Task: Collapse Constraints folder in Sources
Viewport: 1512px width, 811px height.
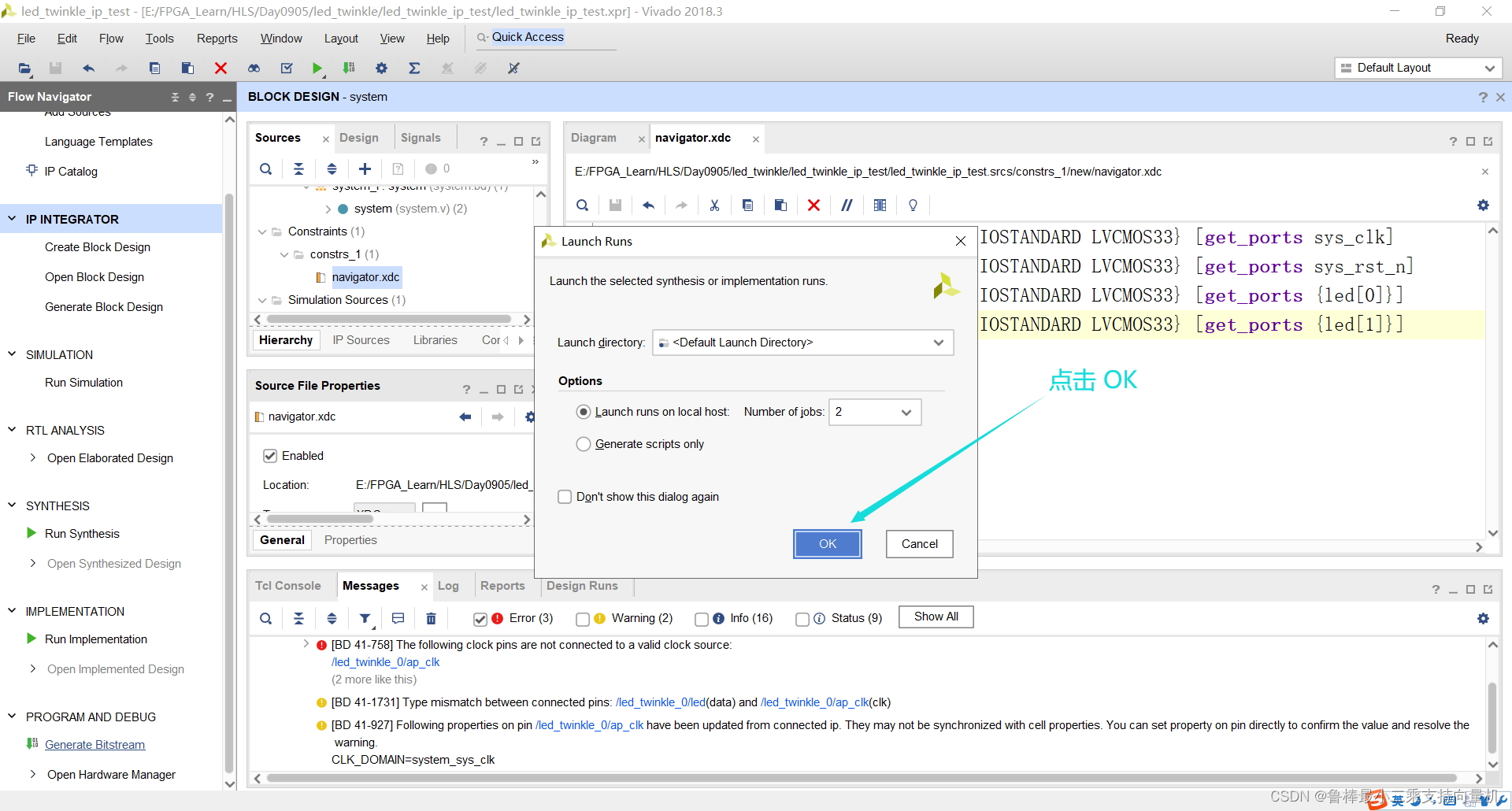Action: point(262,231)
